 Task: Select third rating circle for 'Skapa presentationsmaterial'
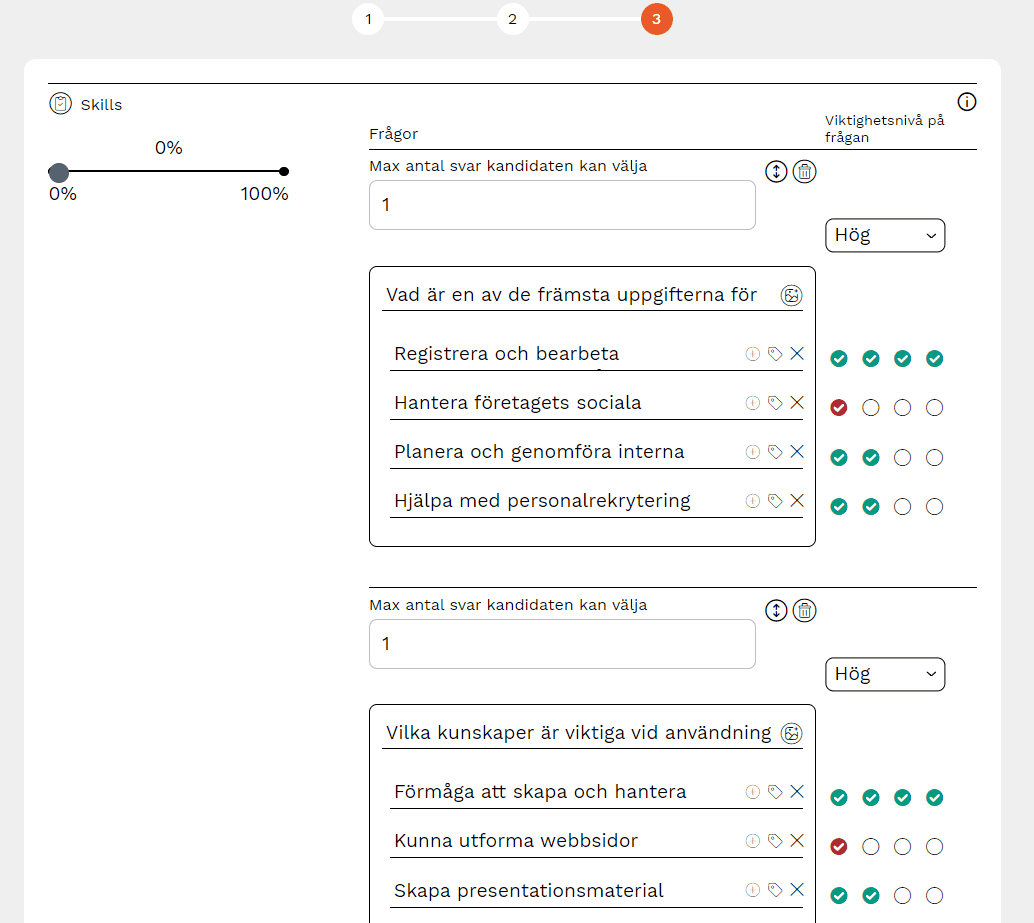[902, 896]
